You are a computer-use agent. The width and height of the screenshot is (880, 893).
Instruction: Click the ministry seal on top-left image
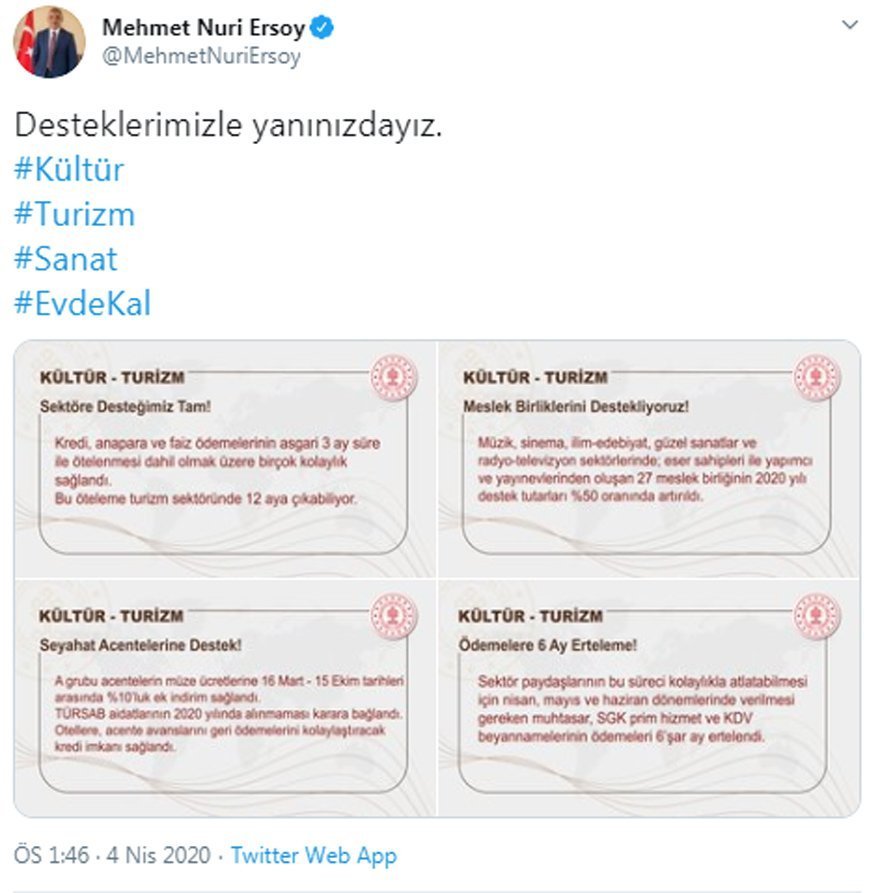394,378
